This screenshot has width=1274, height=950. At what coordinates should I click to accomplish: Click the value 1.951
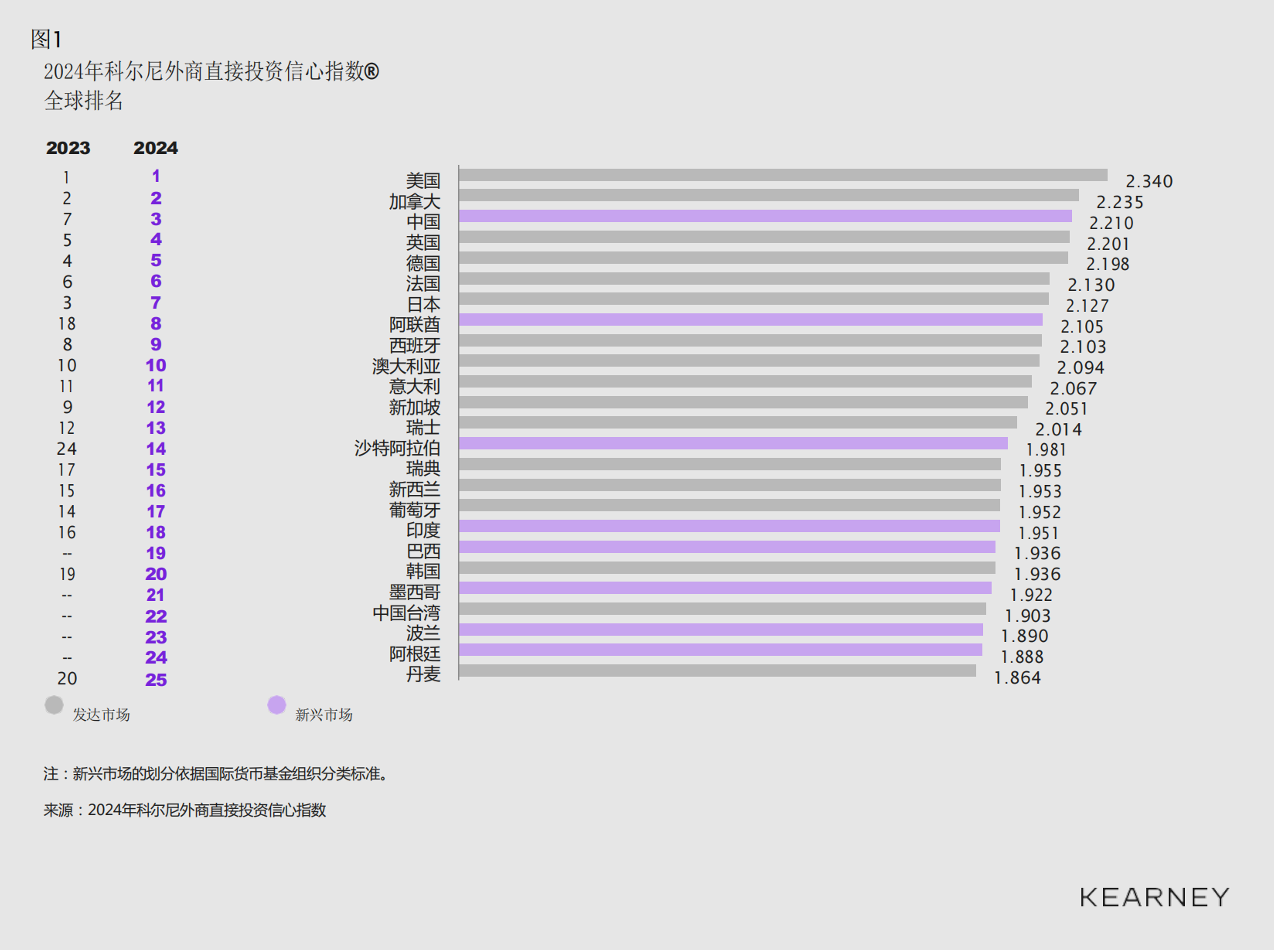pyautogui.click(x=1038, y=533)
